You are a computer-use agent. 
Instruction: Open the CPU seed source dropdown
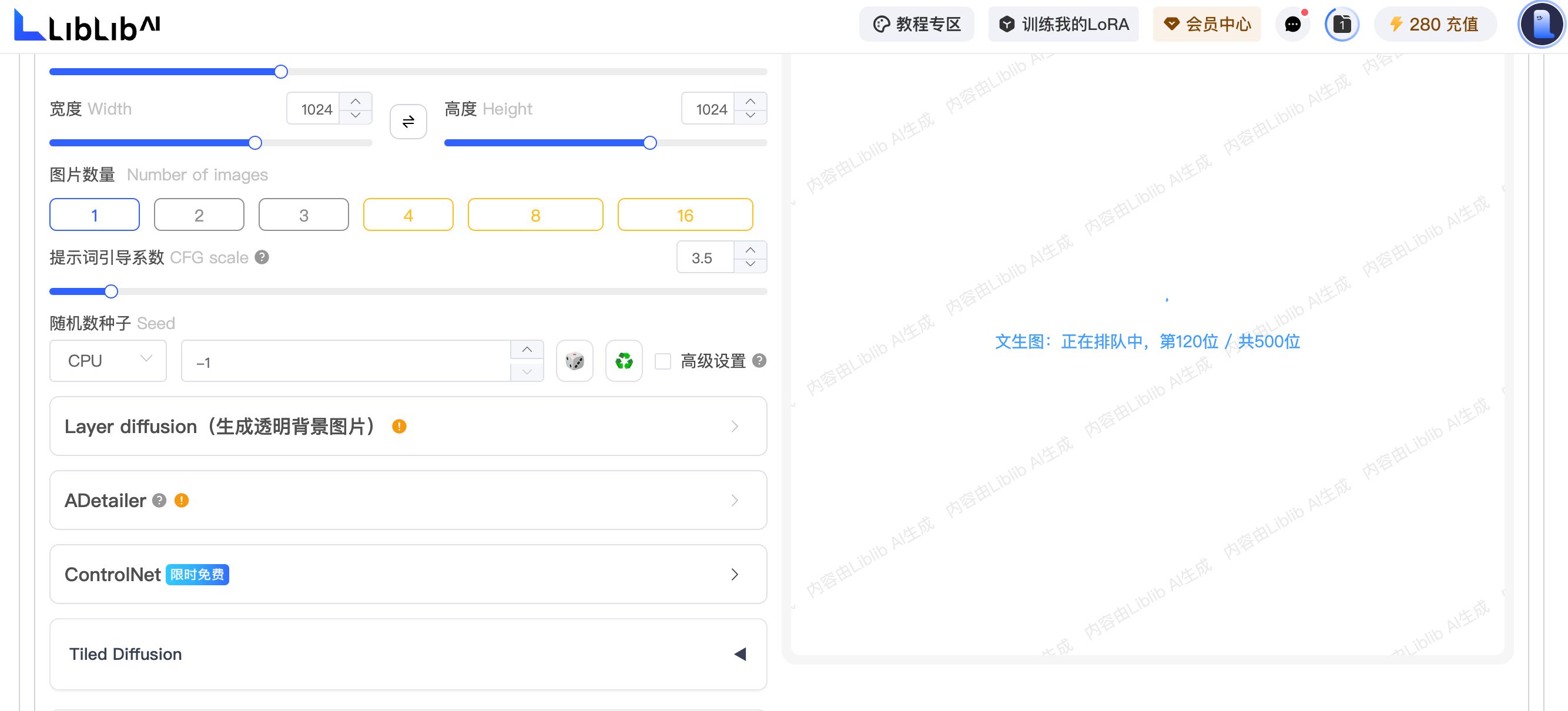tap(108, 361)
